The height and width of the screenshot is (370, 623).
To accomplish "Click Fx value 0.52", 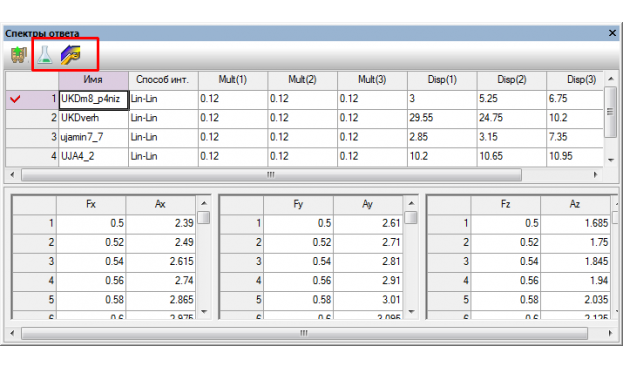I will [91, 242].
